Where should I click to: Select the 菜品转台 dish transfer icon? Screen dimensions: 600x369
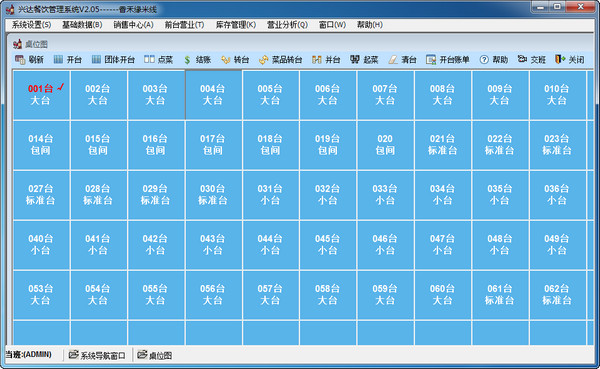coord(264,60)
